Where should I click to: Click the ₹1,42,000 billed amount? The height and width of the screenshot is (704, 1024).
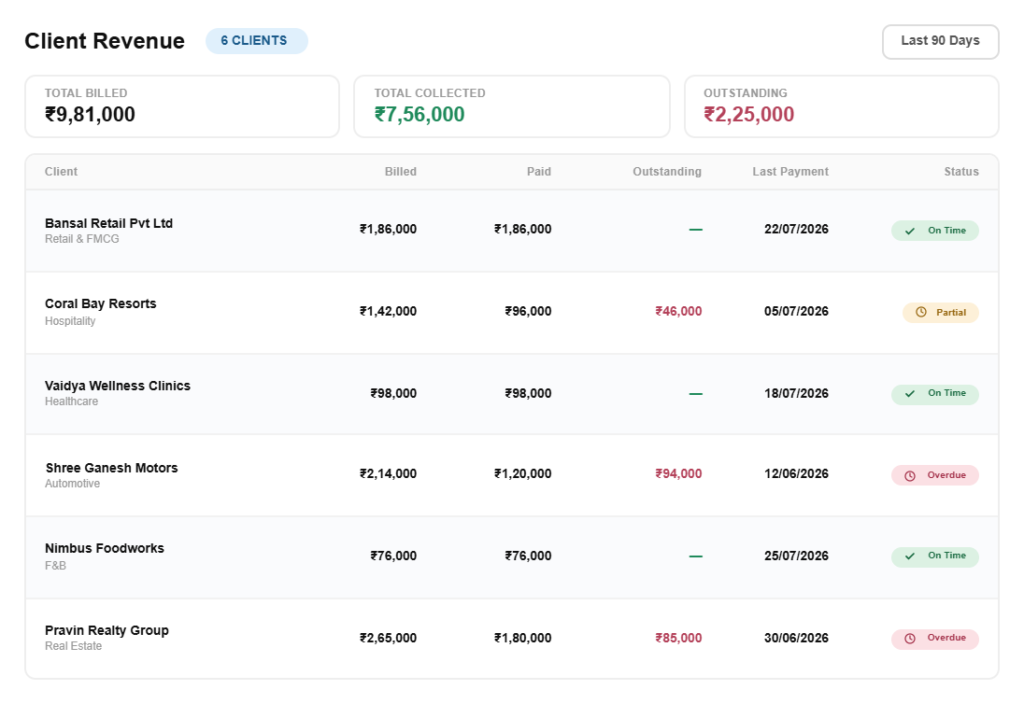tap(388, 312)
